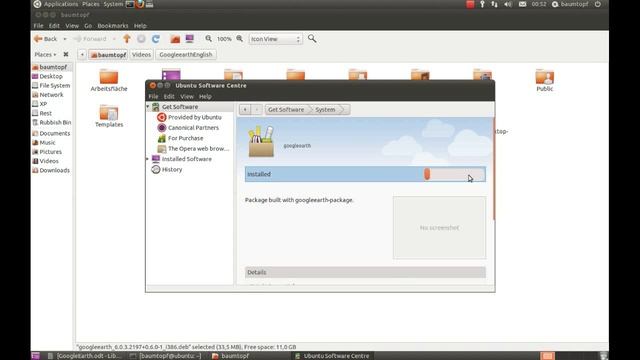Click show desktop icon in bottom panel
Screen dimensions: 640x360
[x=36, y=356]
